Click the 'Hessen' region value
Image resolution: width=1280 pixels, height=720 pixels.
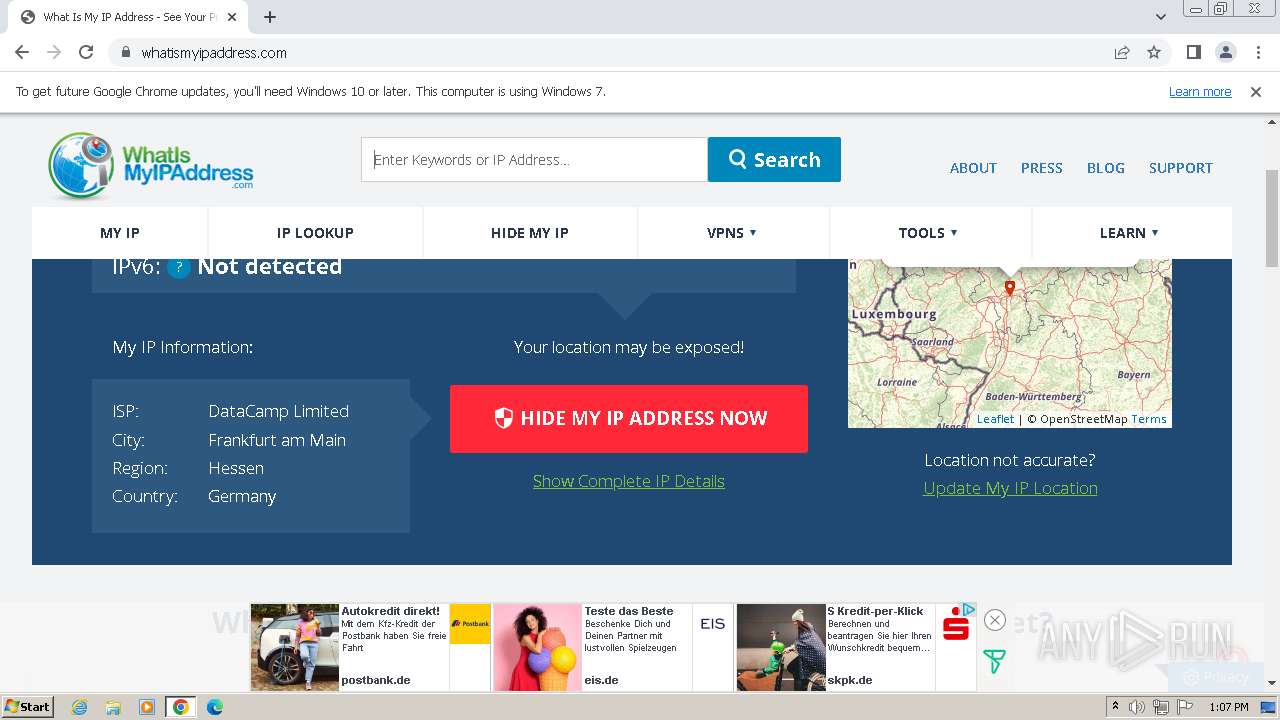coord(236,468)
